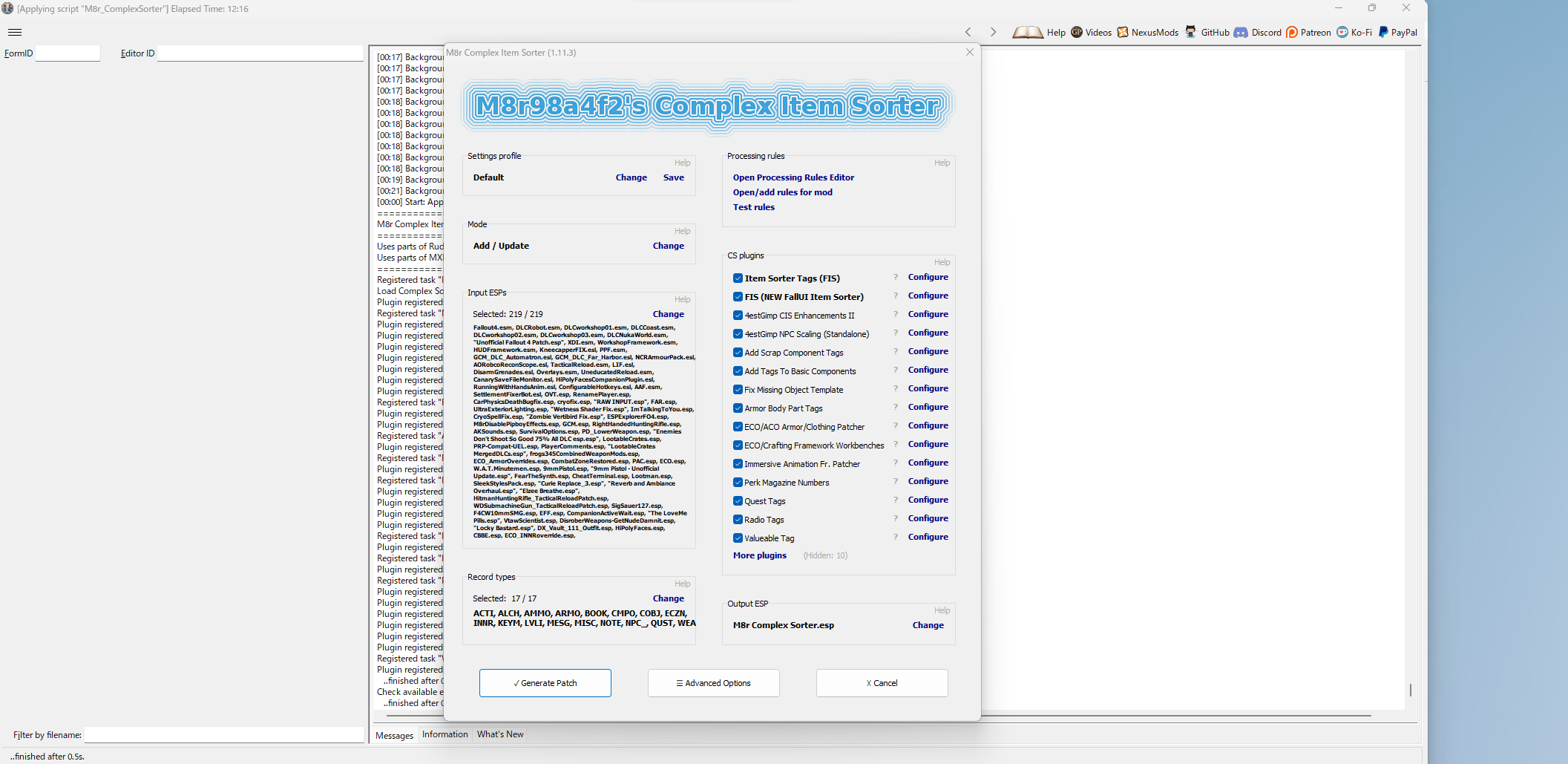Open the GitHub icon link
This screenshot has height=764, width=1568.
click(x=1191, y=32)
